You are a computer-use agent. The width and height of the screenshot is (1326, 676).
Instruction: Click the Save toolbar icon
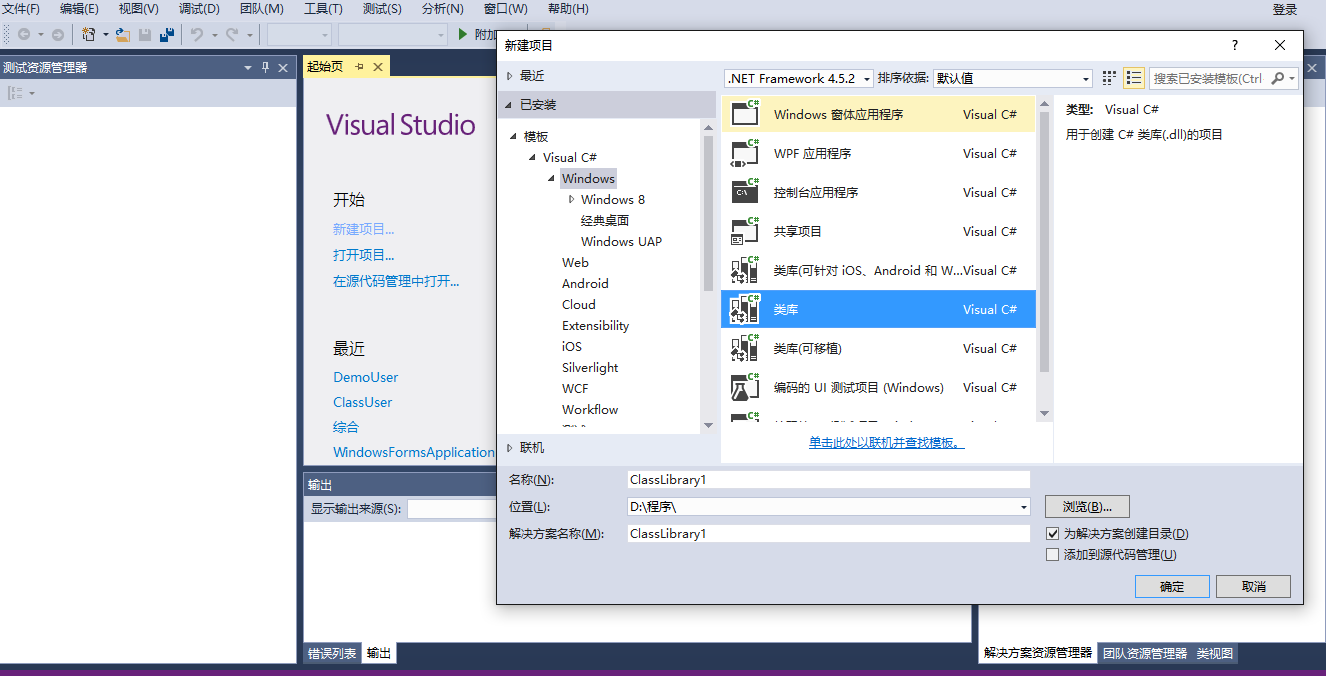(x=145, y=34)
